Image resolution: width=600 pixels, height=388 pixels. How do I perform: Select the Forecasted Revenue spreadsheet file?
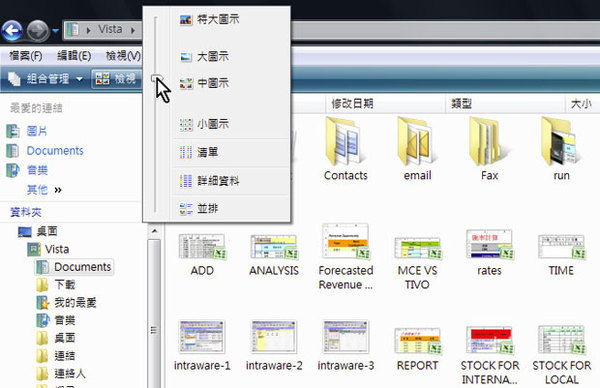coord(346,257)
